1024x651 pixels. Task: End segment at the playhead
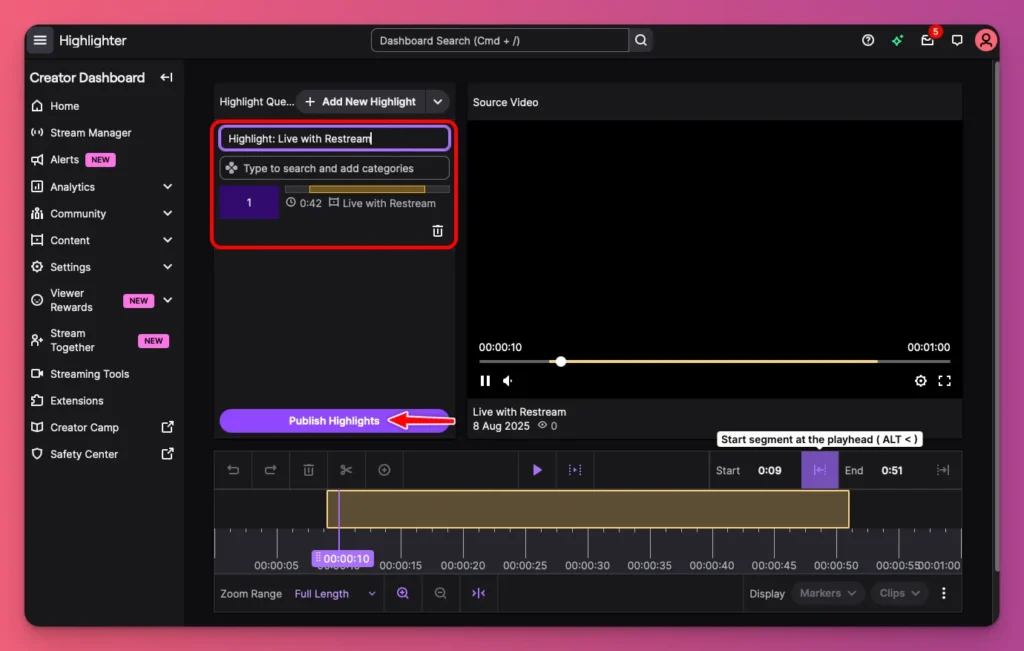point(942,470)
